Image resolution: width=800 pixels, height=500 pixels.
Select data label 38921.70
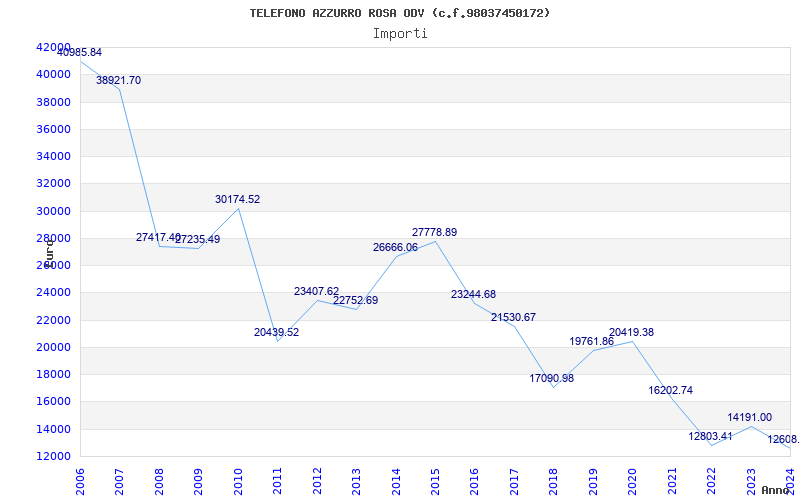pos(118,81)
